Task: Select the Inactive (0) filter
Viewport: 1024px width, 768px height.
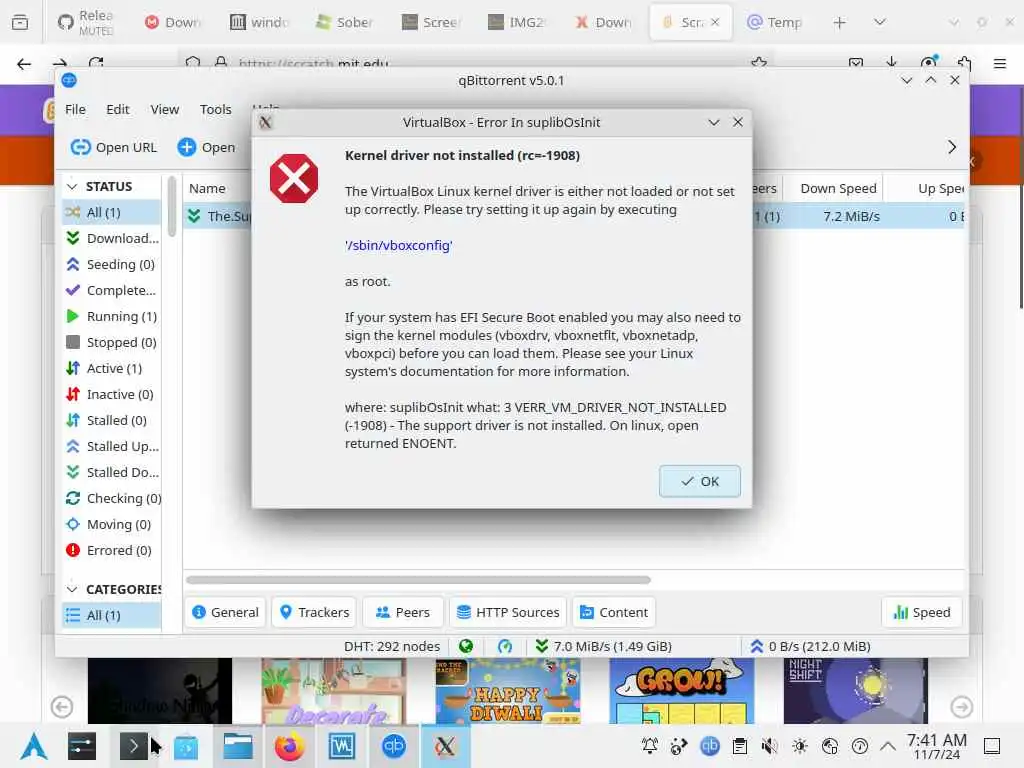Action: coord(112,394)
